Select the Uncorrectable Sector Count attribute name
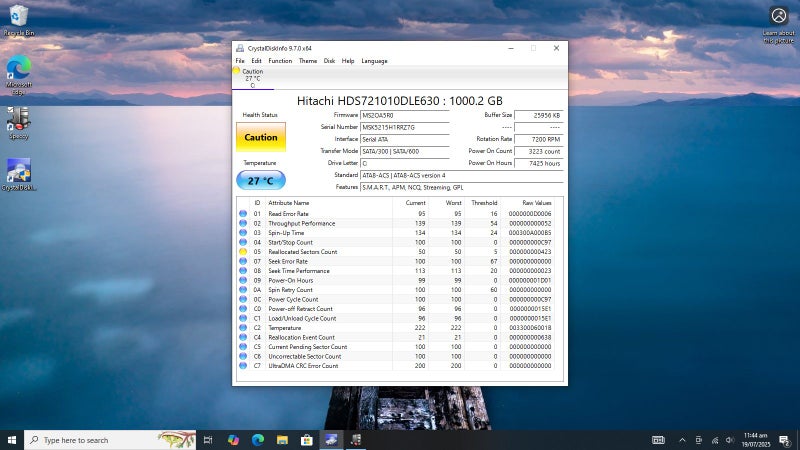800x450 pixels. (x=305, y=356)
